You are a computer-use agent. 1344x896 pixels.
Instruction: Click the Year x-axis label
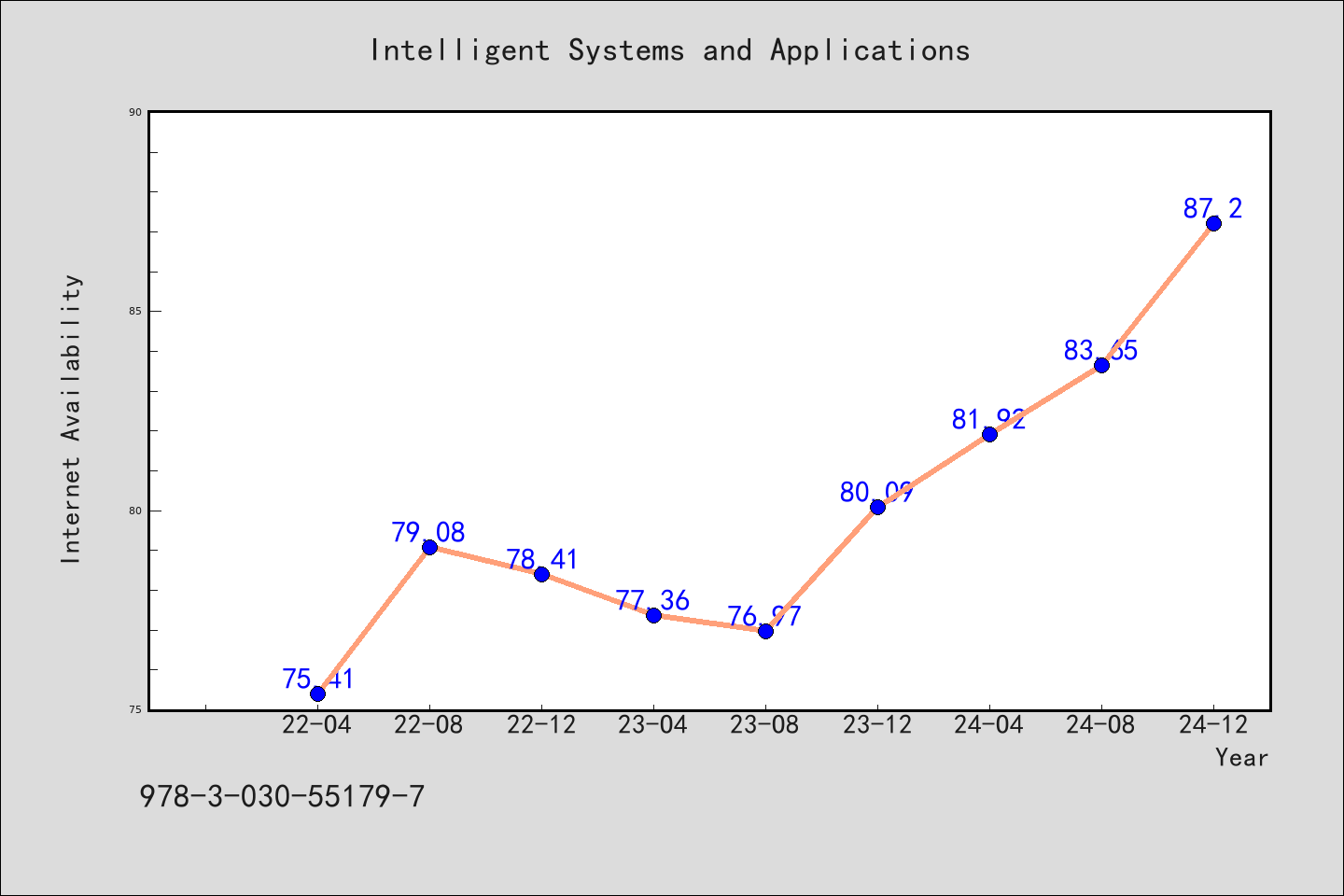point(1241,758)
